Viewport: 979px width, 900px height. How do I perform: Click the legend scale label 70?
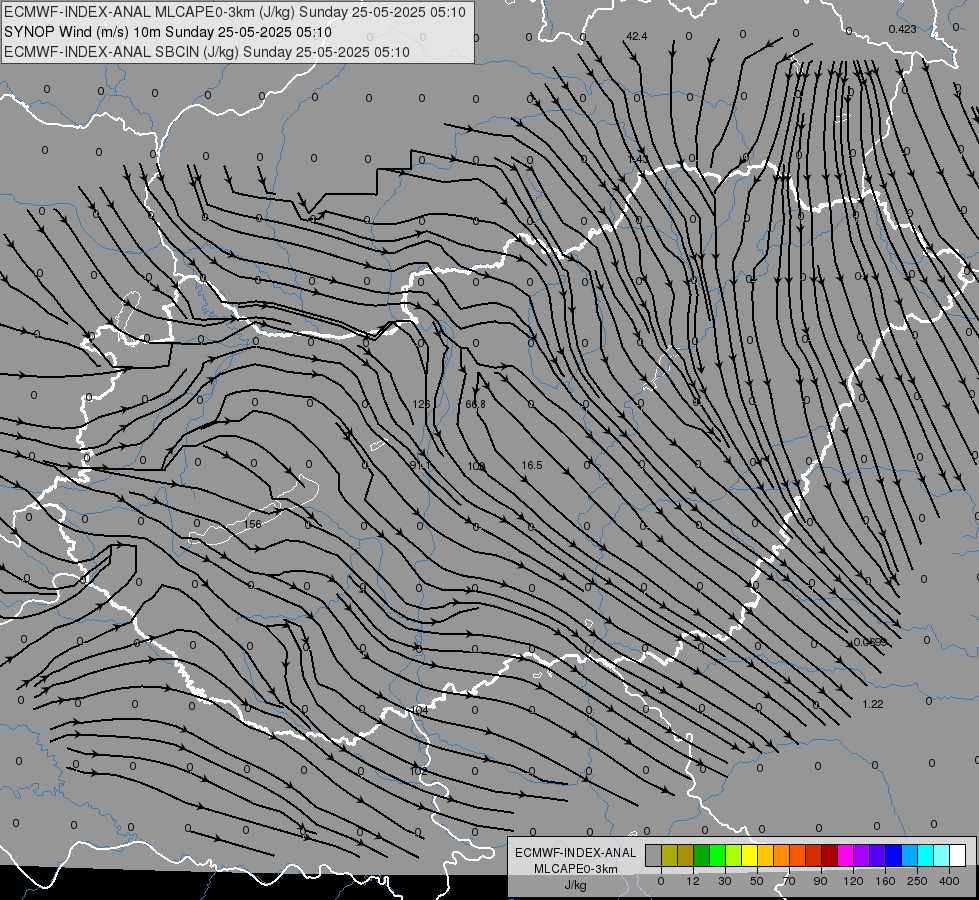coord(789,881)
